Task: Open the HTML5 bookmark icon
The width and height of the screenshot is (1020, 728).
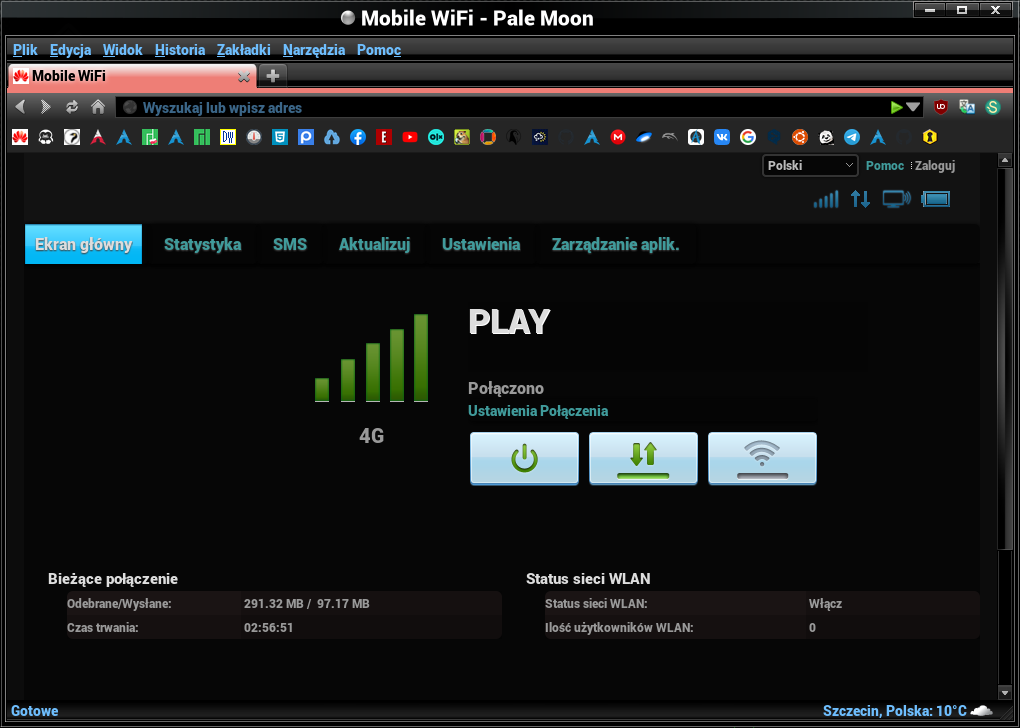Action: point(280,137)
